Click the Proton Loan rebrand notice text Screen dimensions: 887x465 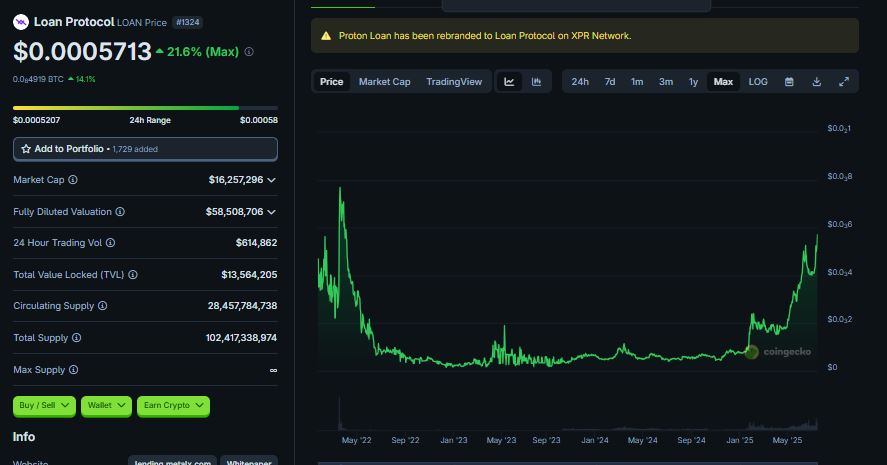485,36
